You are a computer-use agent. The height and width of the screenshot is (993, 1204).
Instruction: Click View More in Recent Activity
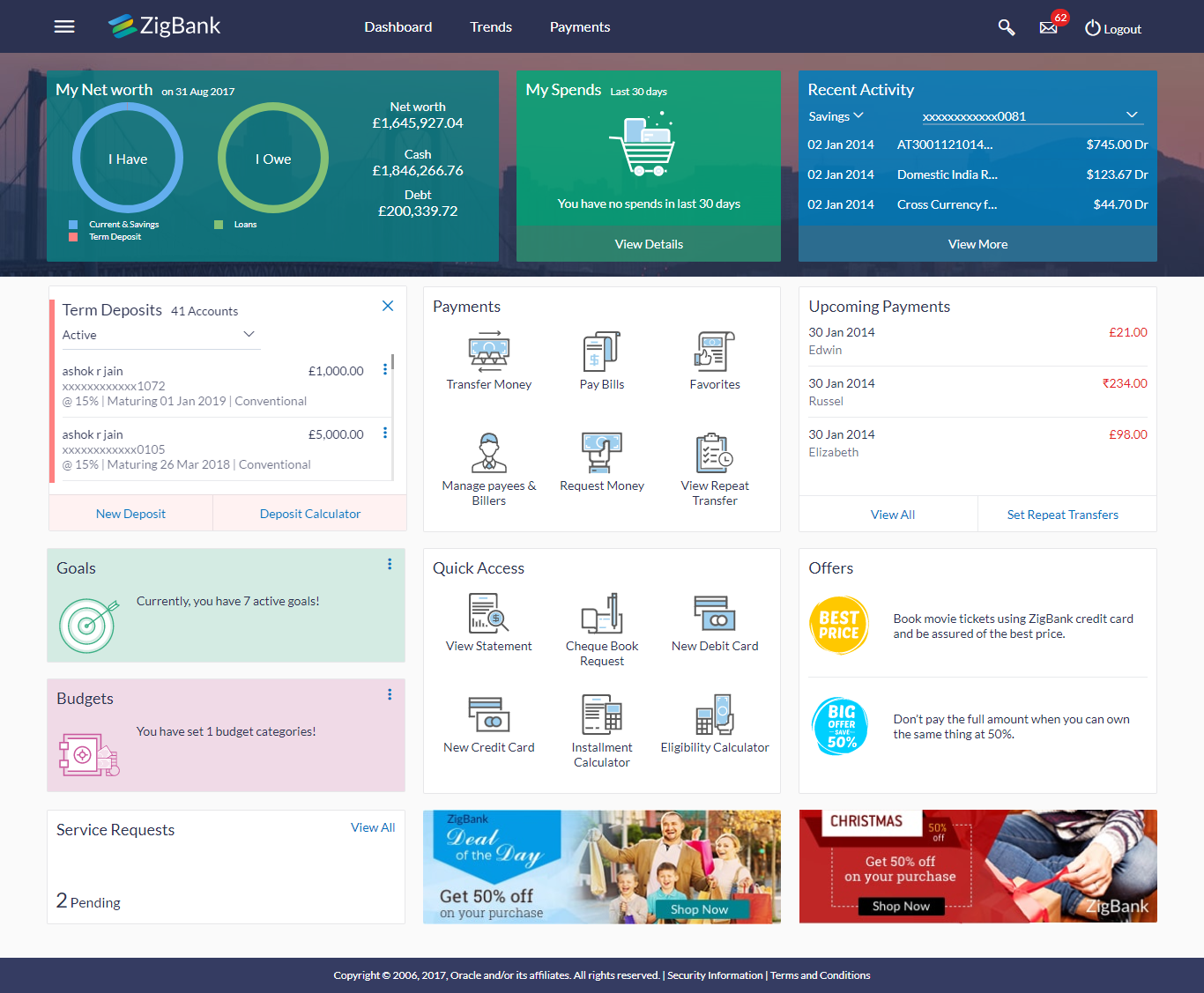977,244
